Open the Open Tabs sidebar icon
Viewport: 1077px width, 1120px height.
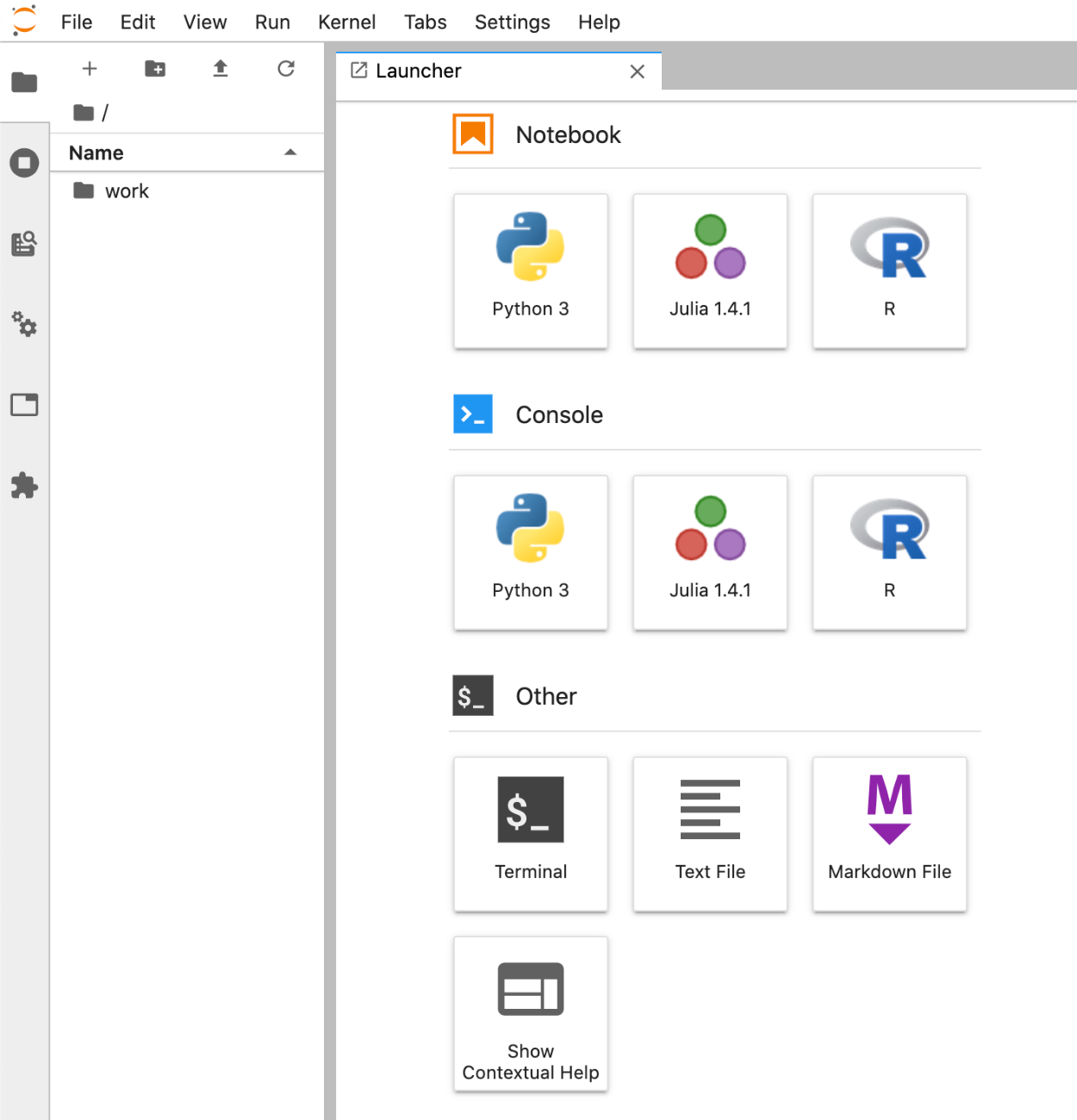[24, 405]
